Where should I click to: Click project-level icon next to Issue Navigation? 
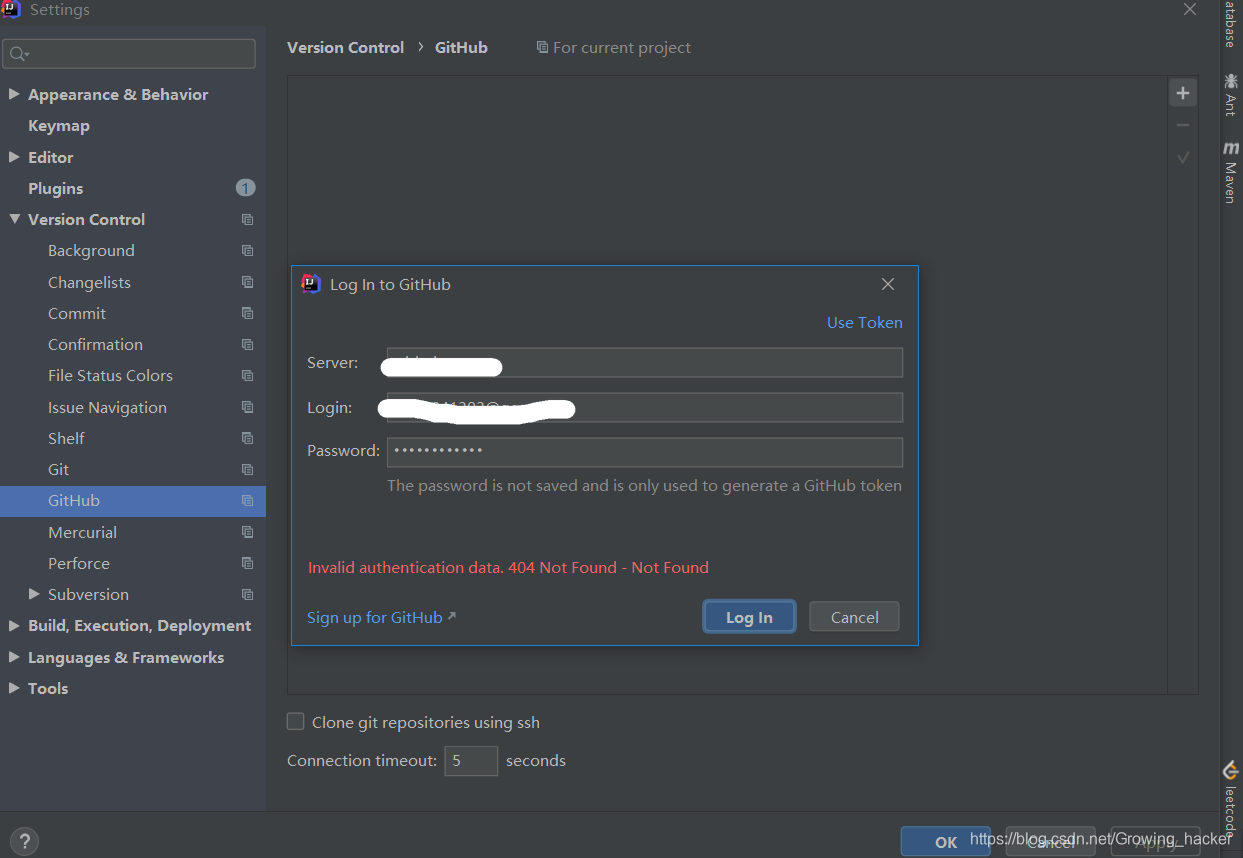(x=247, y=407)
